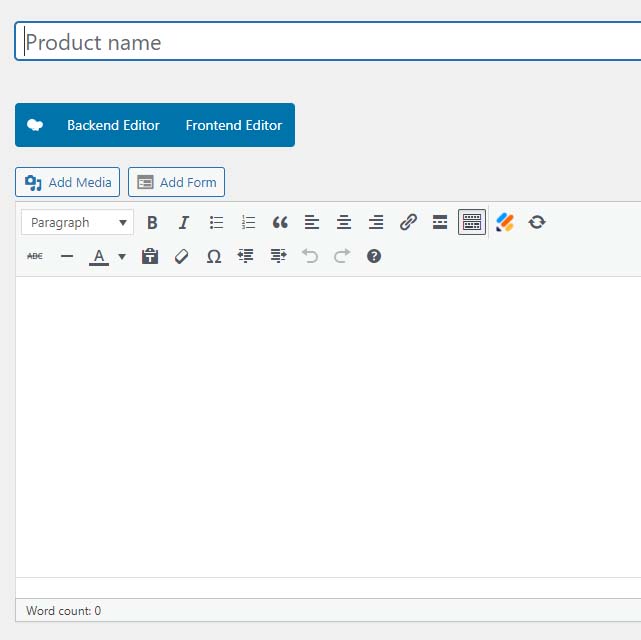Image resolution: width=641 pixels, height=640 pixels.
Task: Click the Add Media button
Action: click(x=68, y=182)
